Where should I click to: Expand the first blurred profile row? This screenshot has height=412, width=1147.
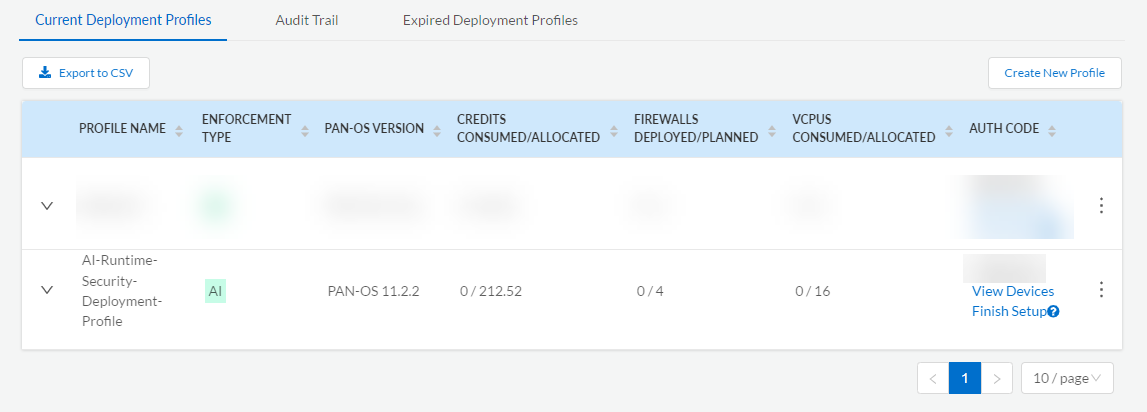coord(46,205)
